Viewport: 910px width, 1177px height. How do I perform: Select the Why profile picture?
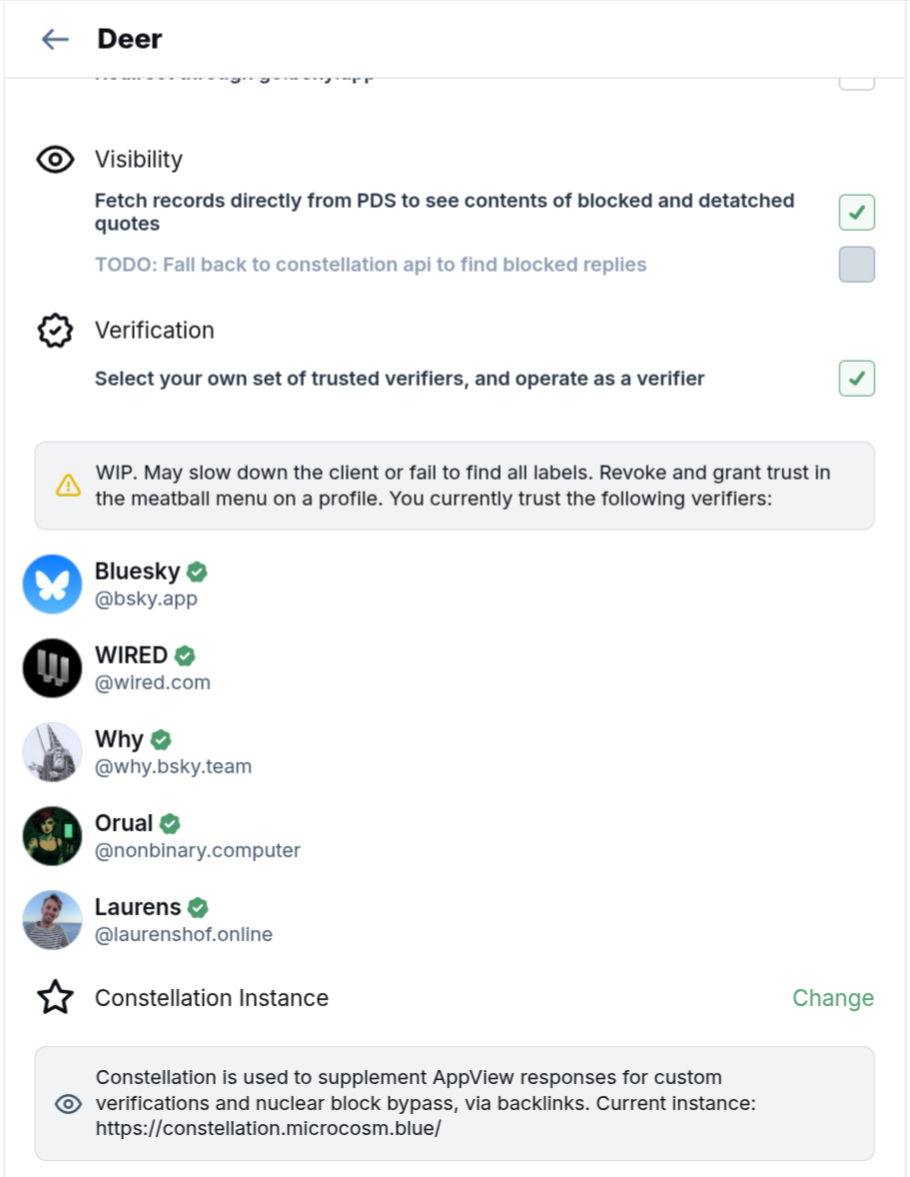[52, 752]
